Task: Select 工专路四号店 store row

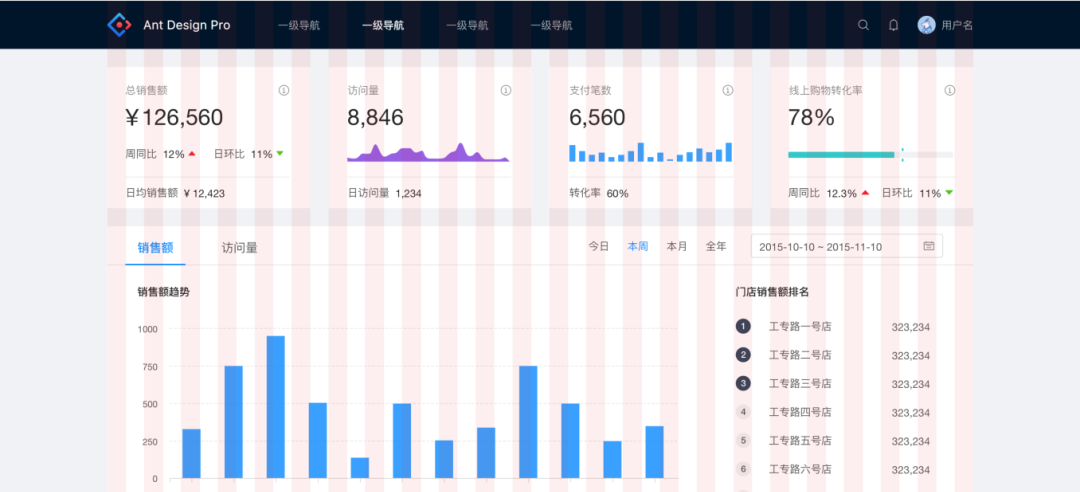Action: pos(833,412)
